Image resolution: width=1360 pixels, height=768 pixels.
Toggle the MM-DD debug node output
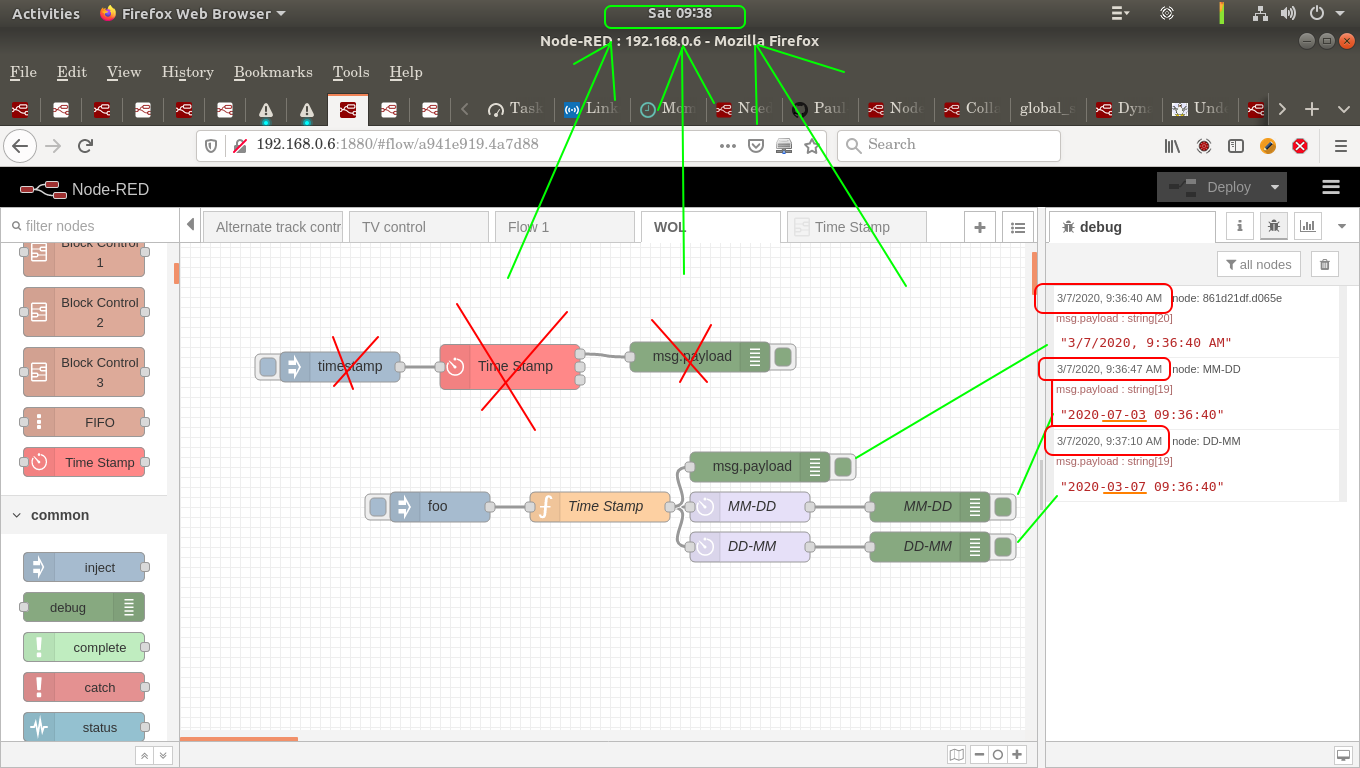coord(1003,507)
